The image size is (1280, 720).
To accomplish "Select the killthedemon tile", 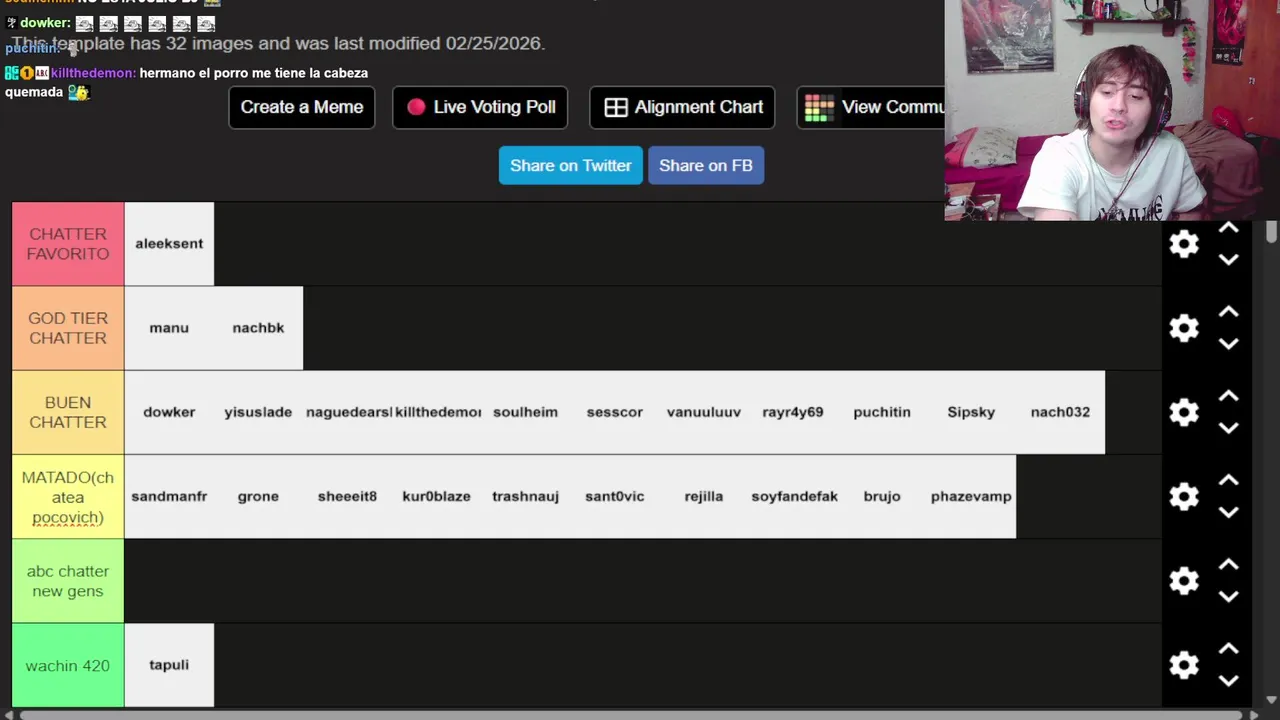I will [437, 412].
